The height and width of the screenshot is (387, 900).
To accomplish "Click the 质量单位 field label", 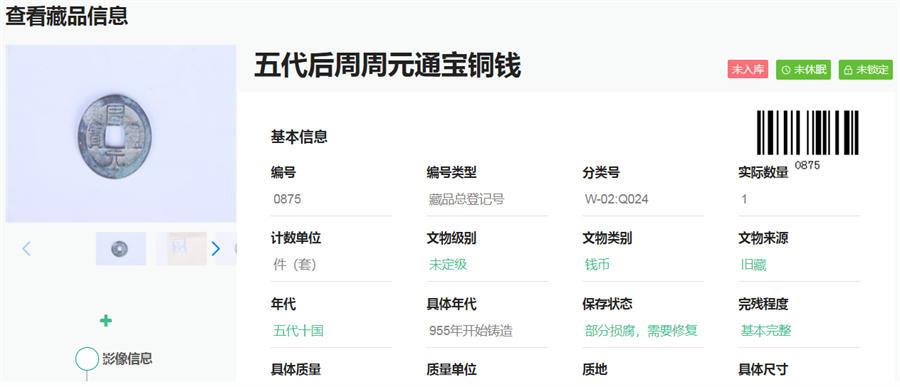I will coord(451,370).
